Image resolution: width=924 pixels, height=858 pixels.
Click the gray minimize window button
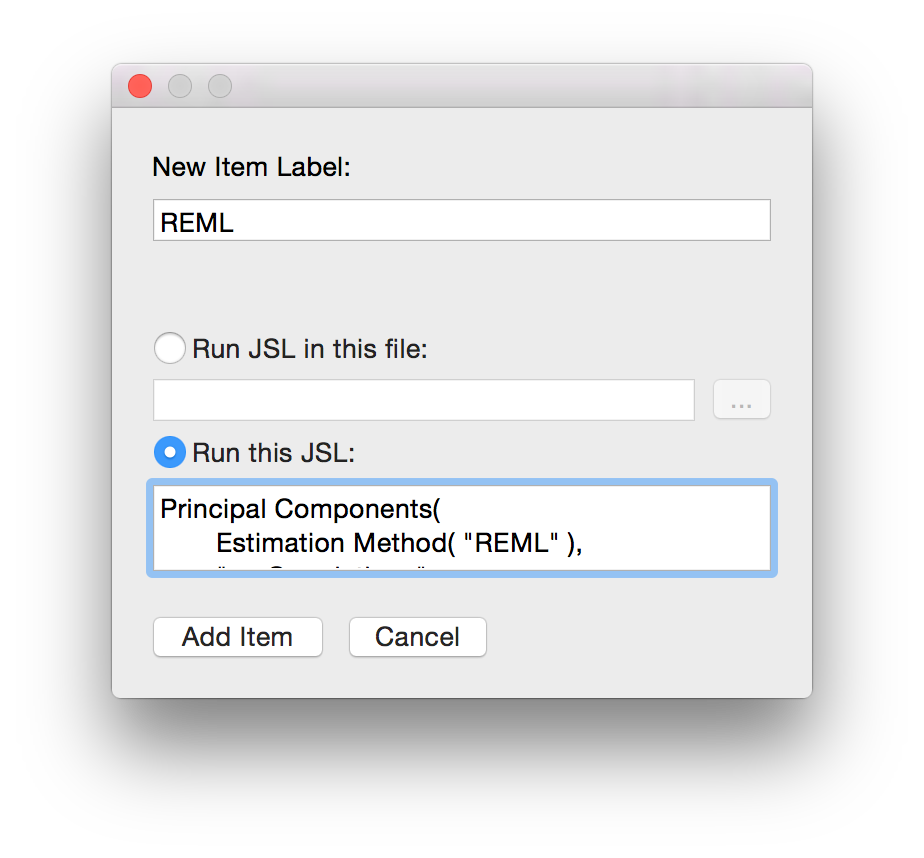tap(180, 86)
